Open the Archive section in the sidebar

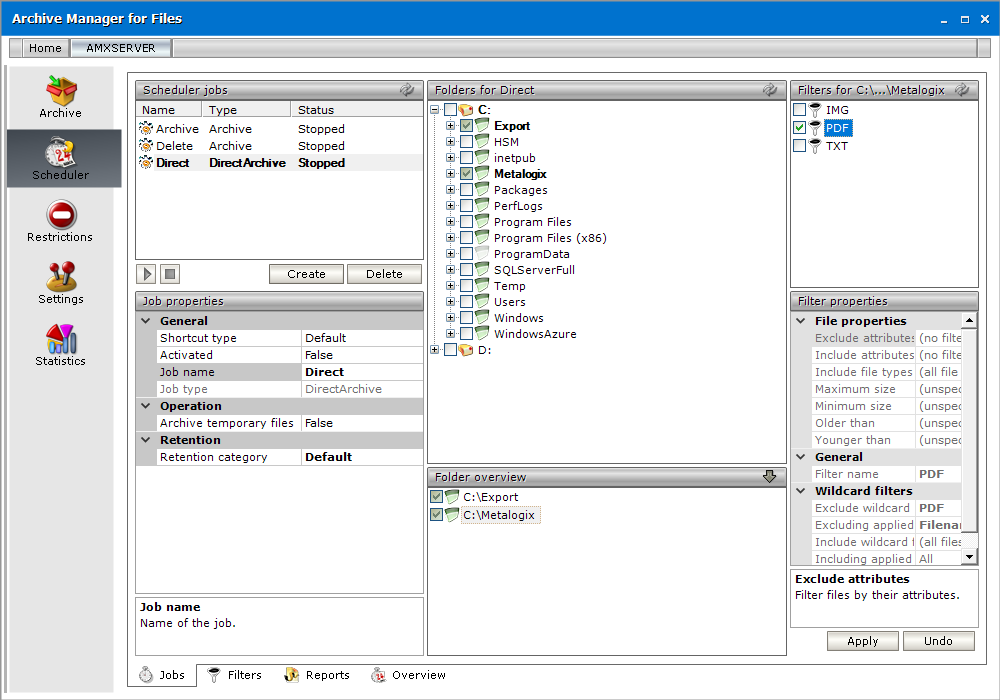click(60, 96)
